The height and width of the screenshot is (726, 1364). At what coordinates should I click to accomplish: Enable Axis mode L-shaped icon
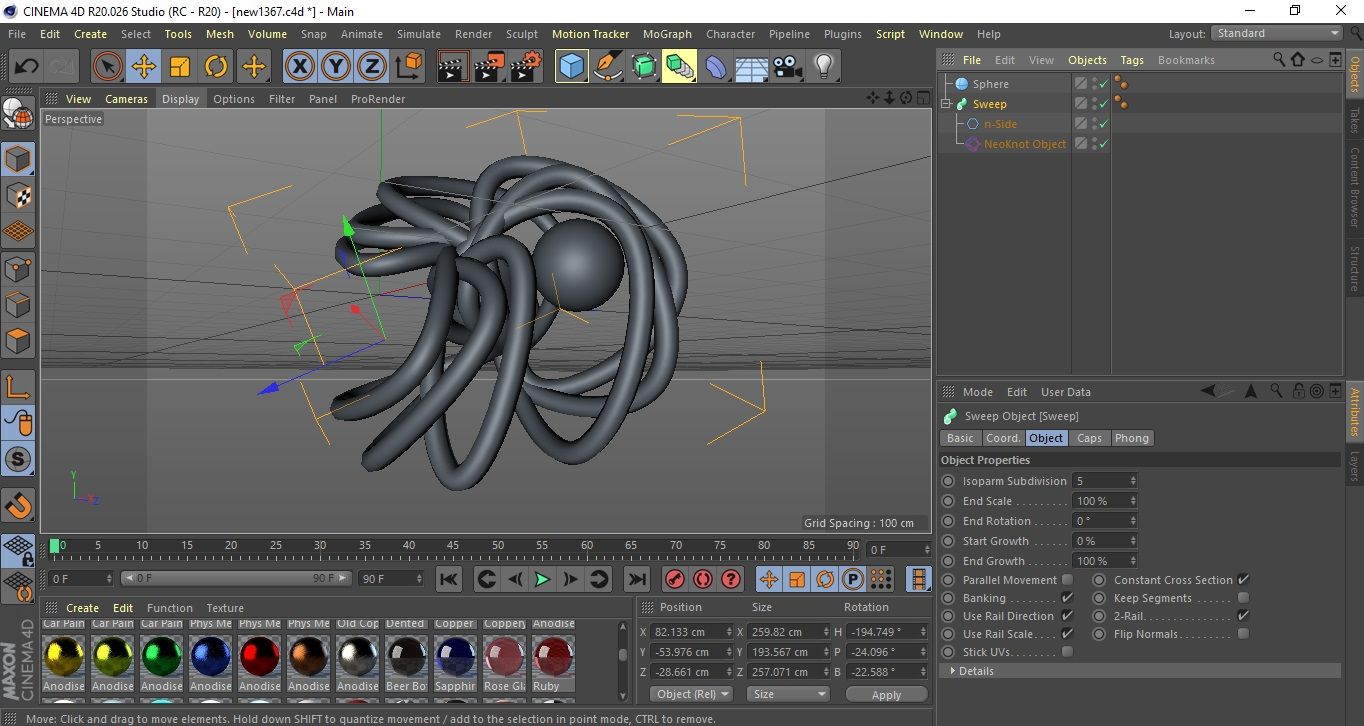click(x=18, y=386)
